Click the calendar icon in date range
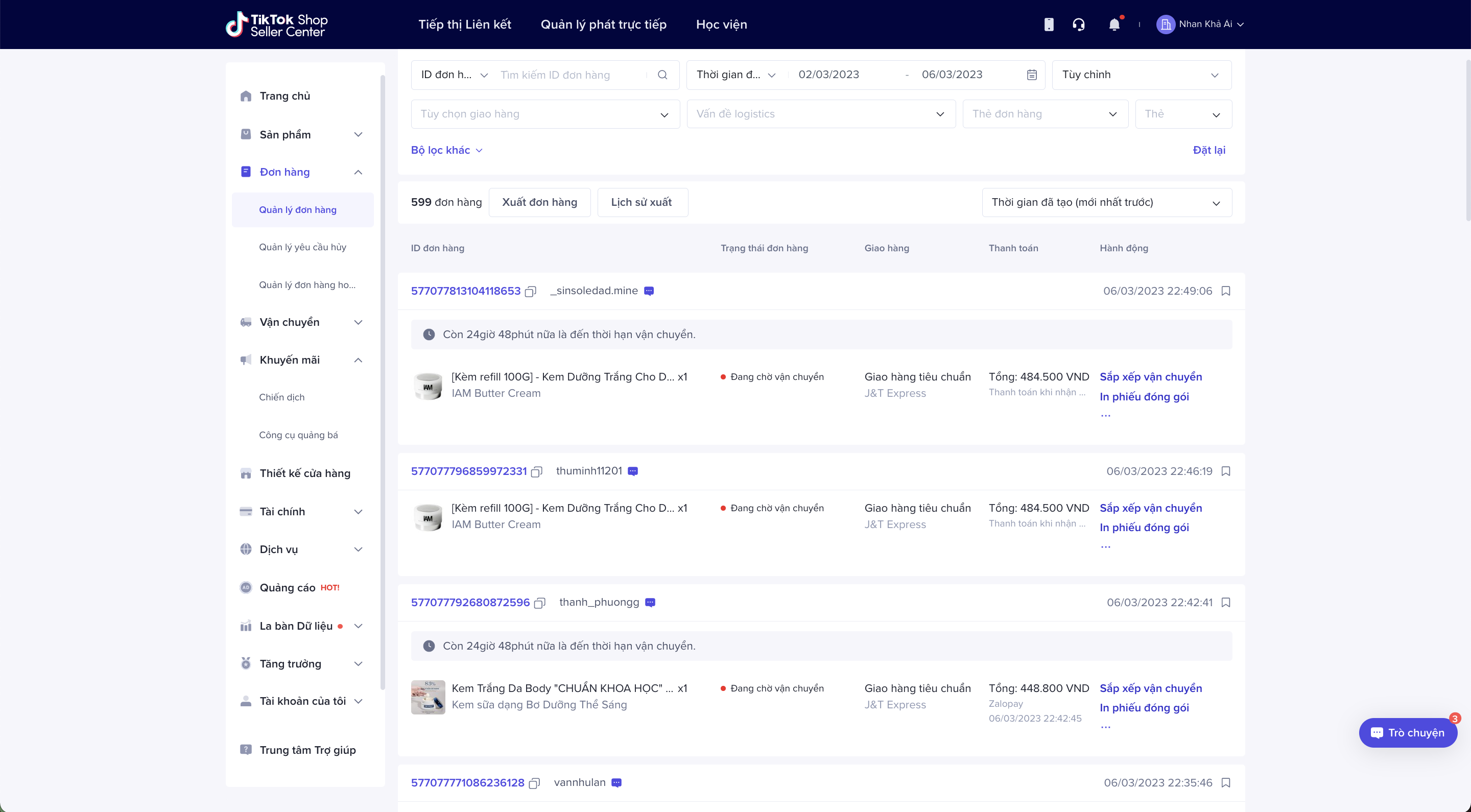1471x812 pixels. pyautogui.click(x=1031, y=75)
